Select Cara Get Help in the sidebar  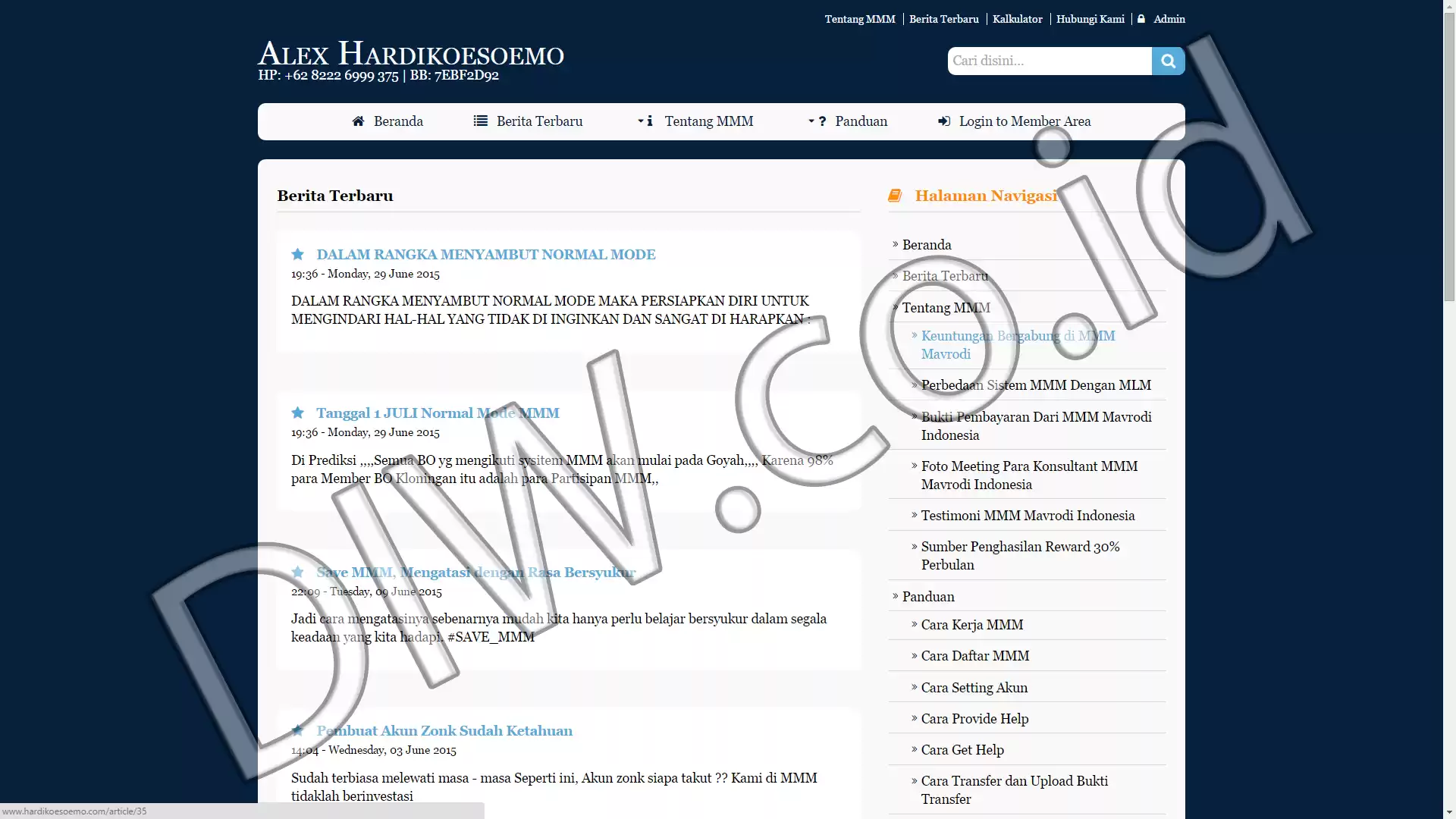(x=962, y=750)
